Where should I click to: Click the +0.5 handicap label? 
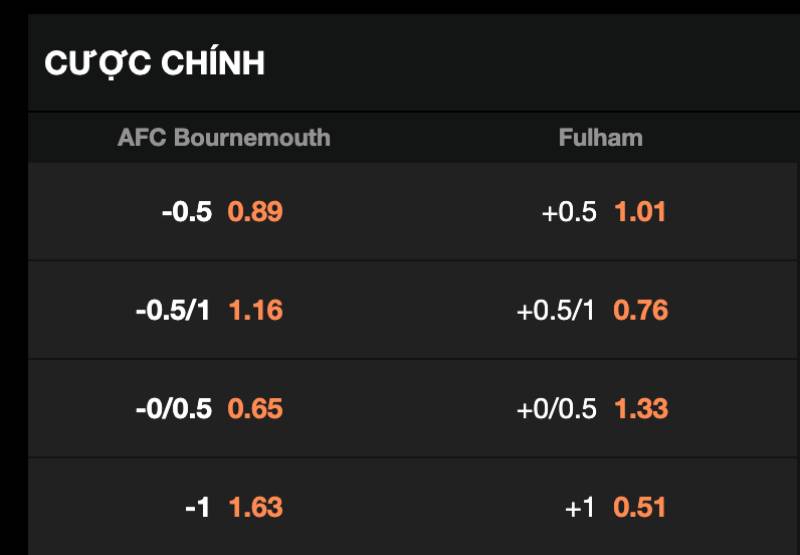569,212
